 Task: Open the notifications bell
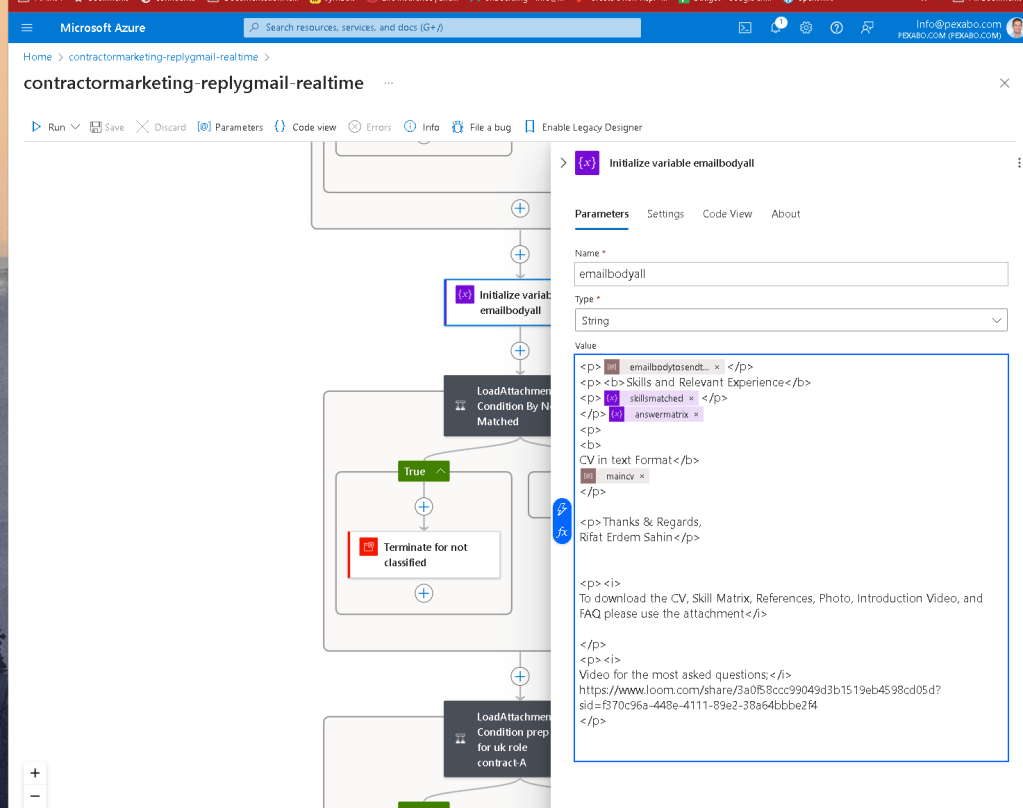tap(776, 27)
